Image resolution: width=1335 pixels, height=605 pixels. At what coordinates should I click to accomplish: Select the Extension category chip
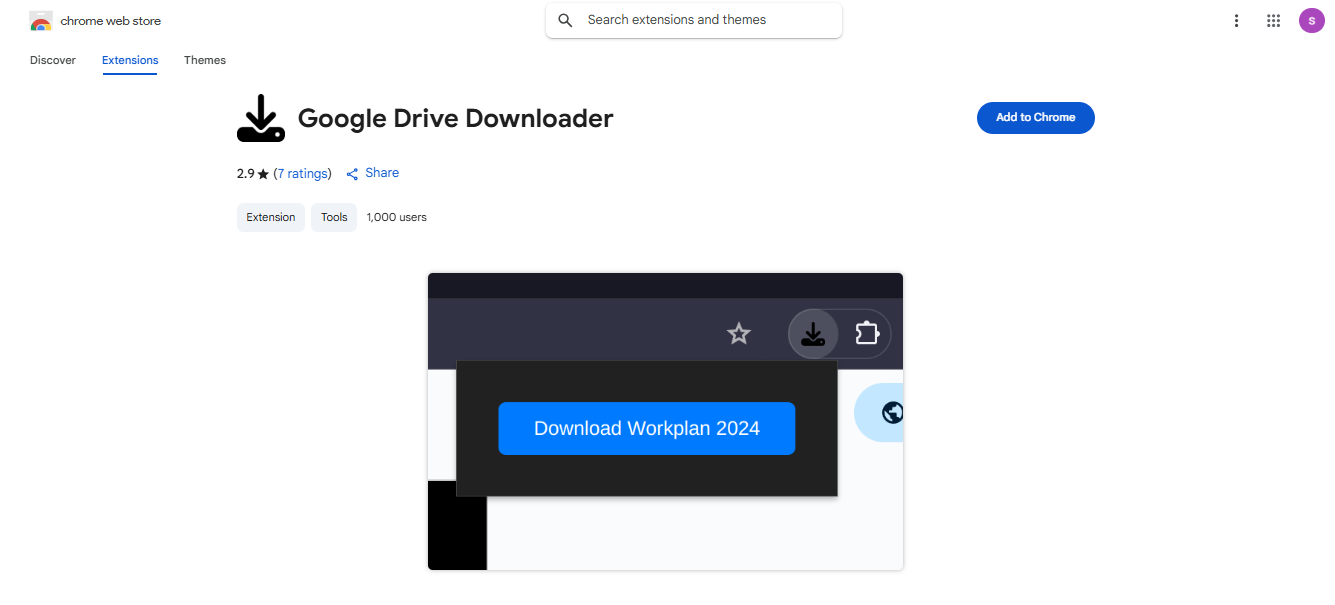(x=270, y=217)
